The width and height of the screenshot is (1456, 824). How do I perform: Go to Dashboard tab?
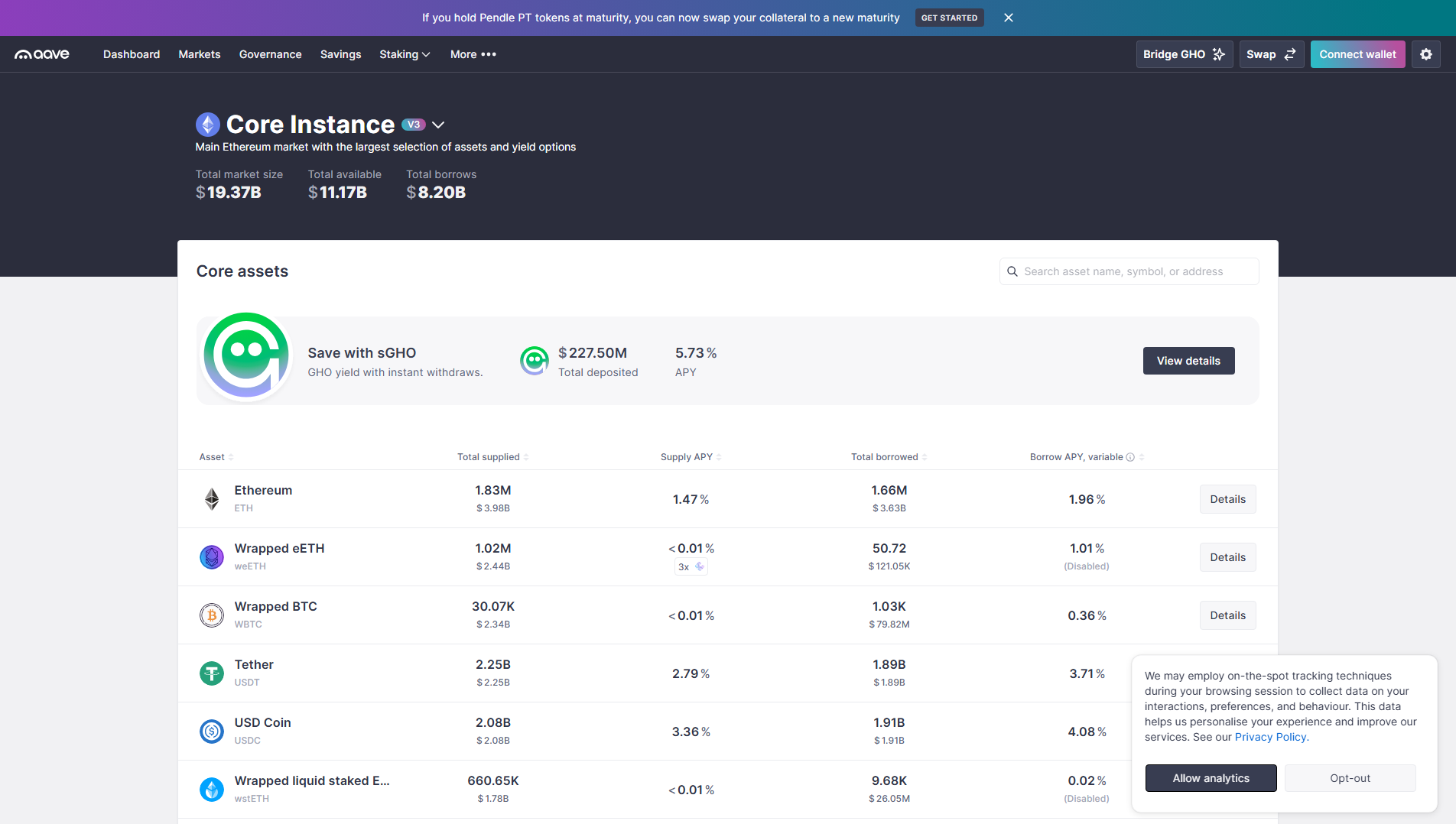[x=132, y=54]
